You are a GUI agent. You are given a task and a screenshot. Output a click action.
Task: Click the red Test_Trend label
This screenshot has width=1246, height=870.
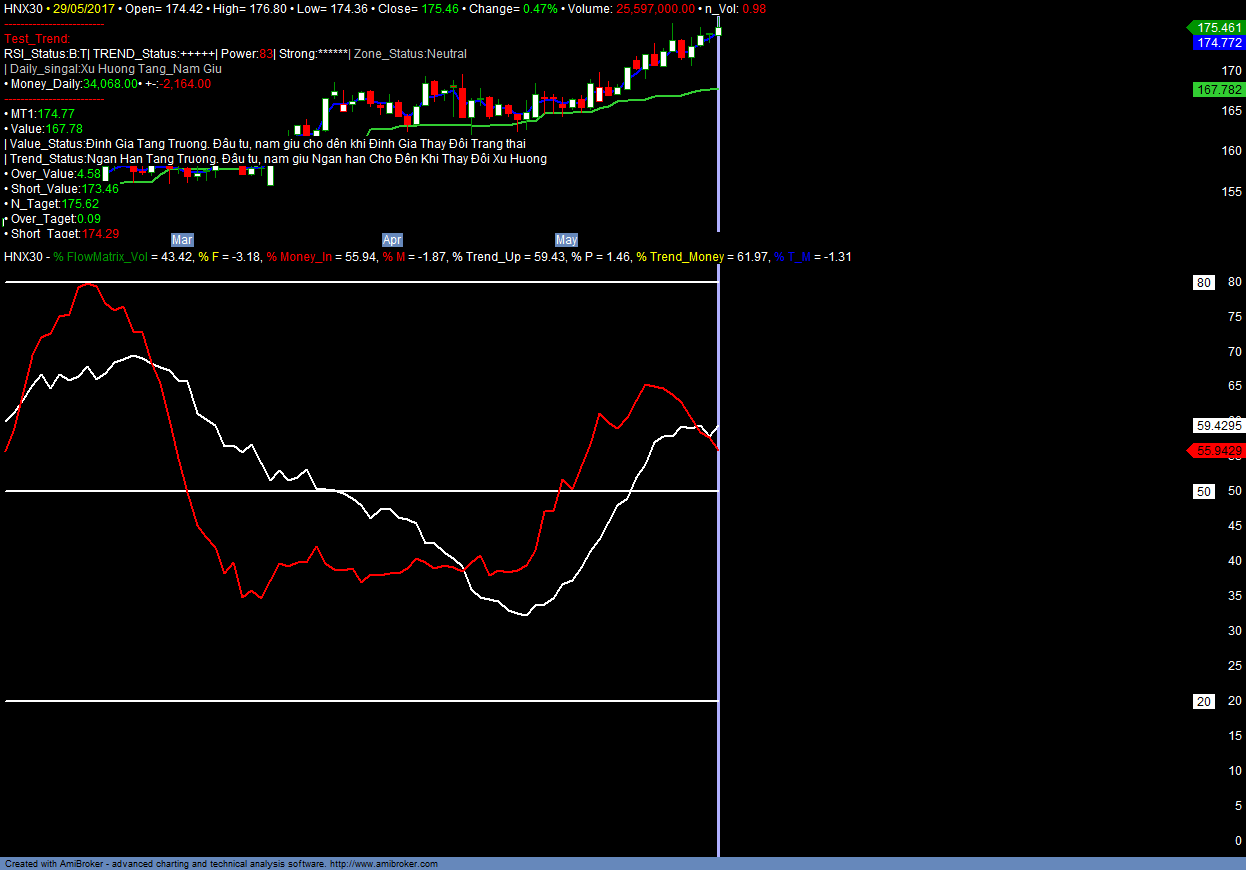(x=37, y=39)
